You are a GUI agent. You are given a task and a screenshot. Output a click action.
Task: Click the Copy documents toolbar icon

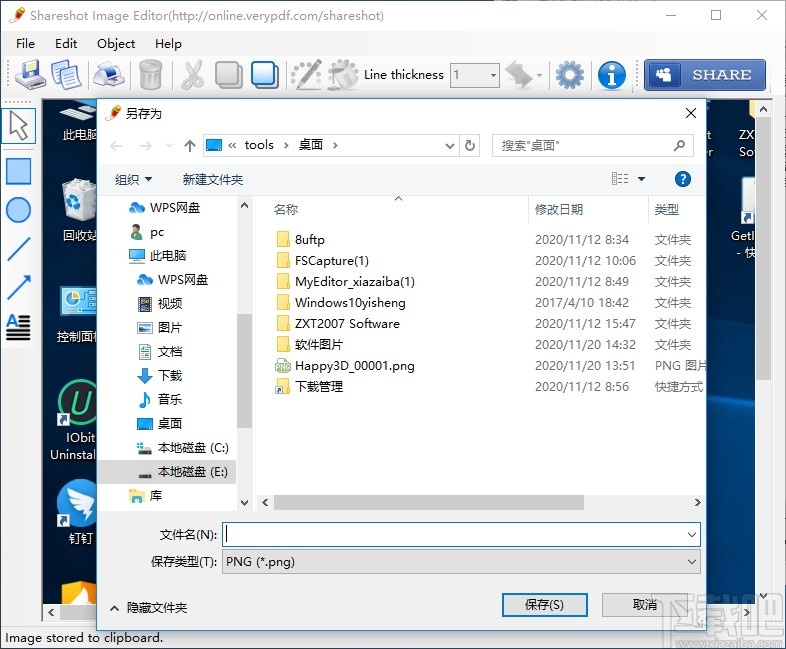pos(66,75)
